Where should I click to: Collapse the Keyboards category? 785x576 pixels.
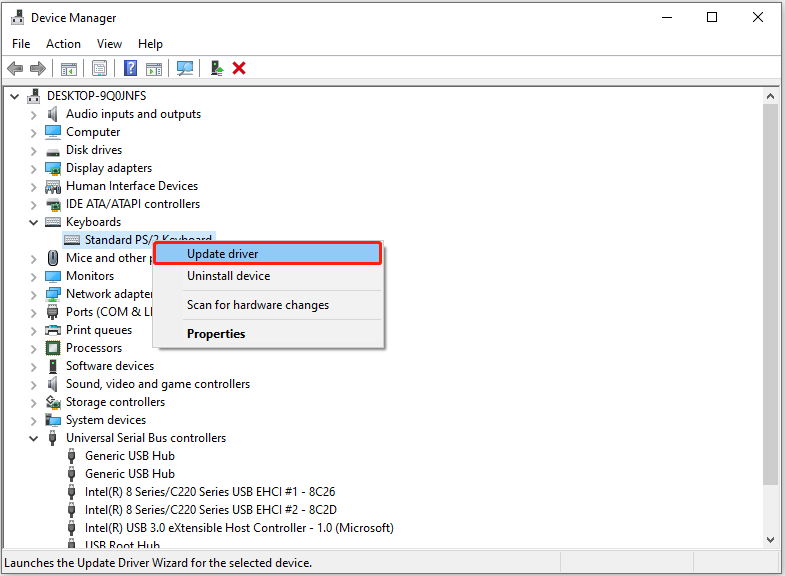(x=34, y=222)
